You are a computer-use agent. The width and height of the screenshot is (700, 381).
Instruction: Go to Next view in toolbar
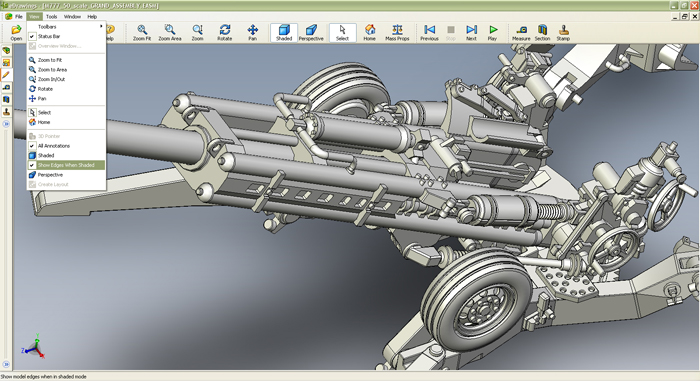coord(471,33)
